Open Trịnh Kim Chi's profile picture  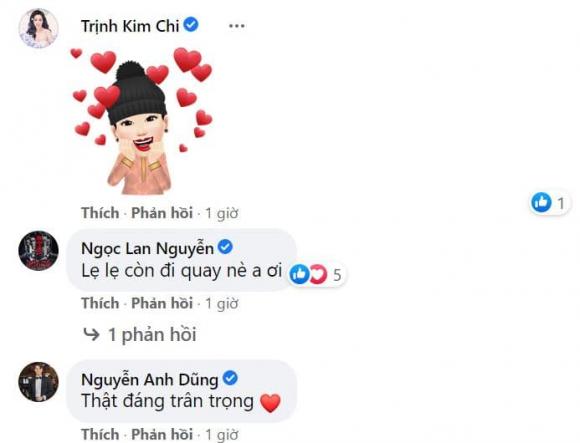pyautogui.click(x=38, y=28)
